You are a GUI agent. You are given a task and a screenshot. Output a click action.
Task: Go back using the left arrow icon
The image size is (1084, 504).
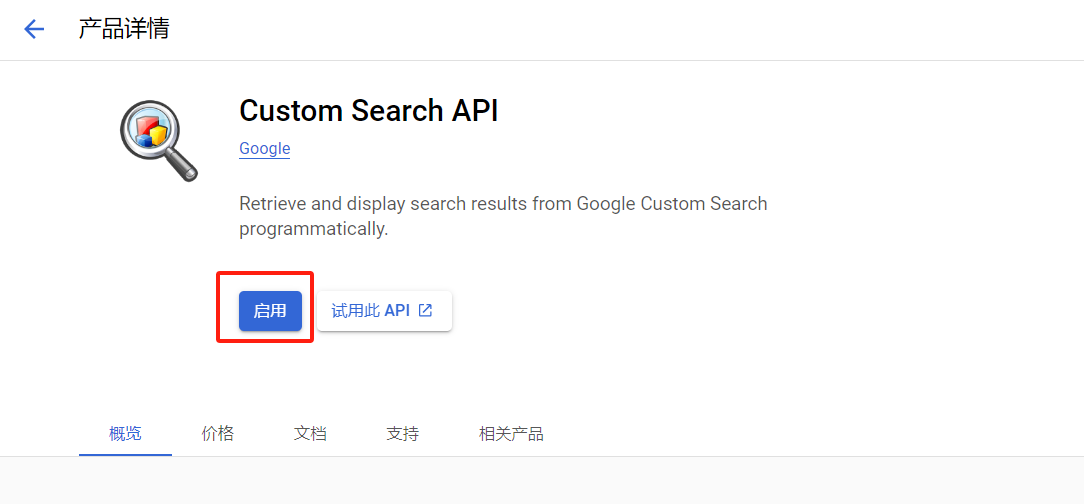click(34, 29)
